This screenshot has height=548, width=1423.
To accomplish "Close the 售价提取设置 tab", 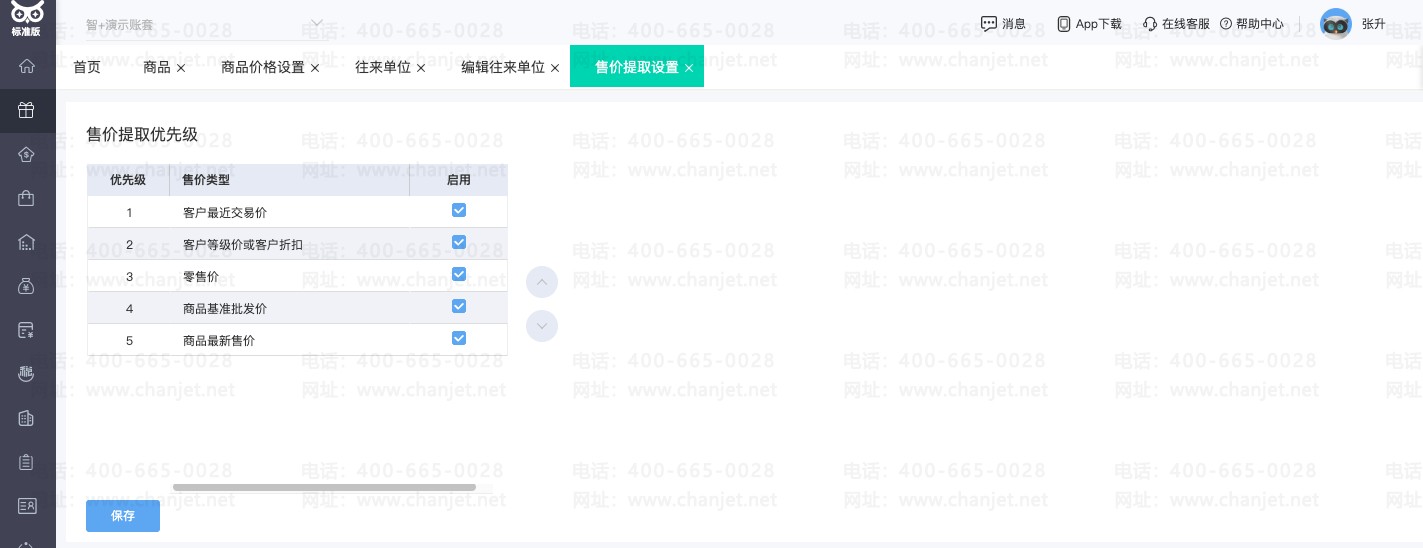I will tap(689, 68).
